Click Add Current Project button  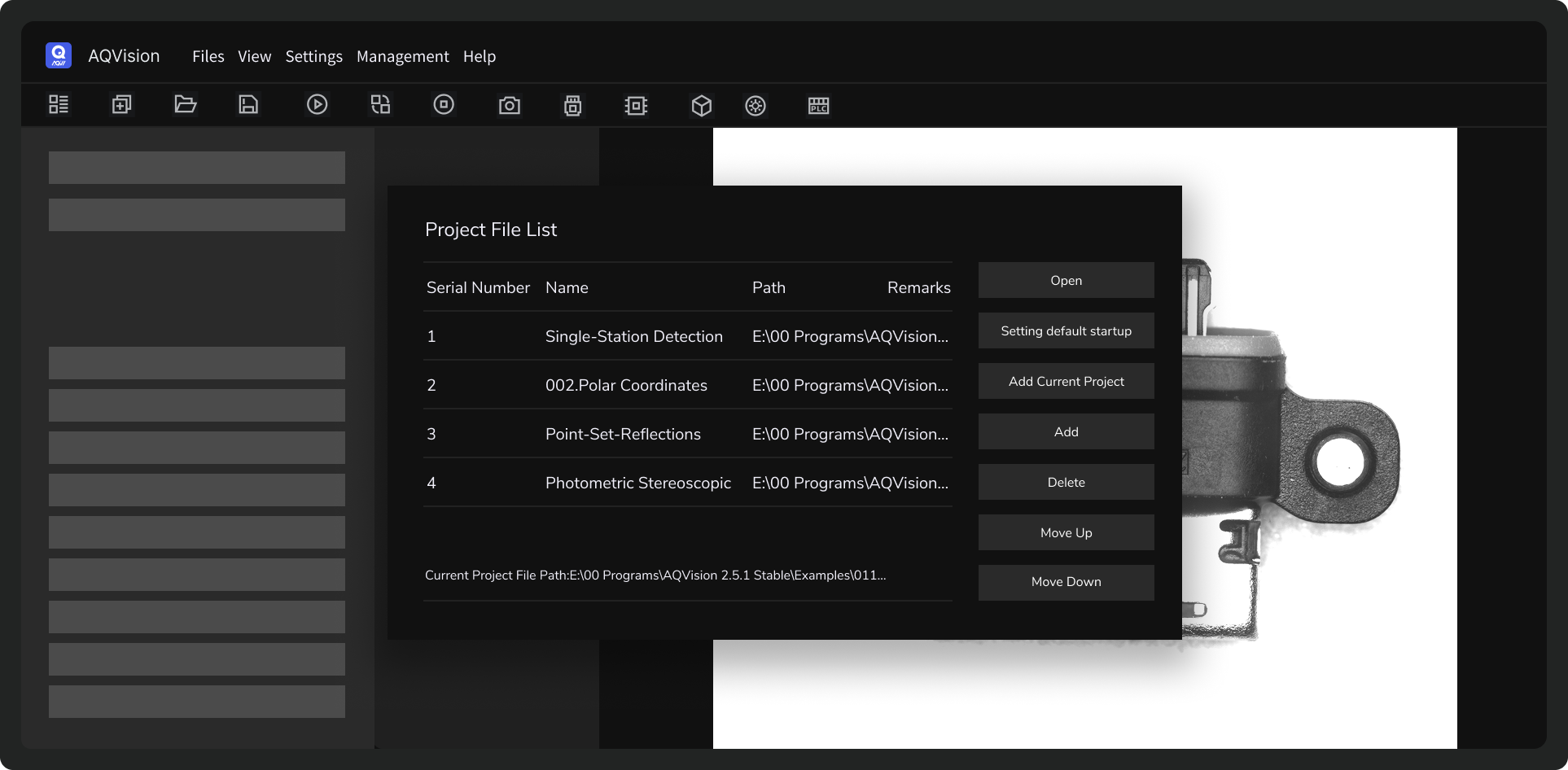pos(1066,382)
